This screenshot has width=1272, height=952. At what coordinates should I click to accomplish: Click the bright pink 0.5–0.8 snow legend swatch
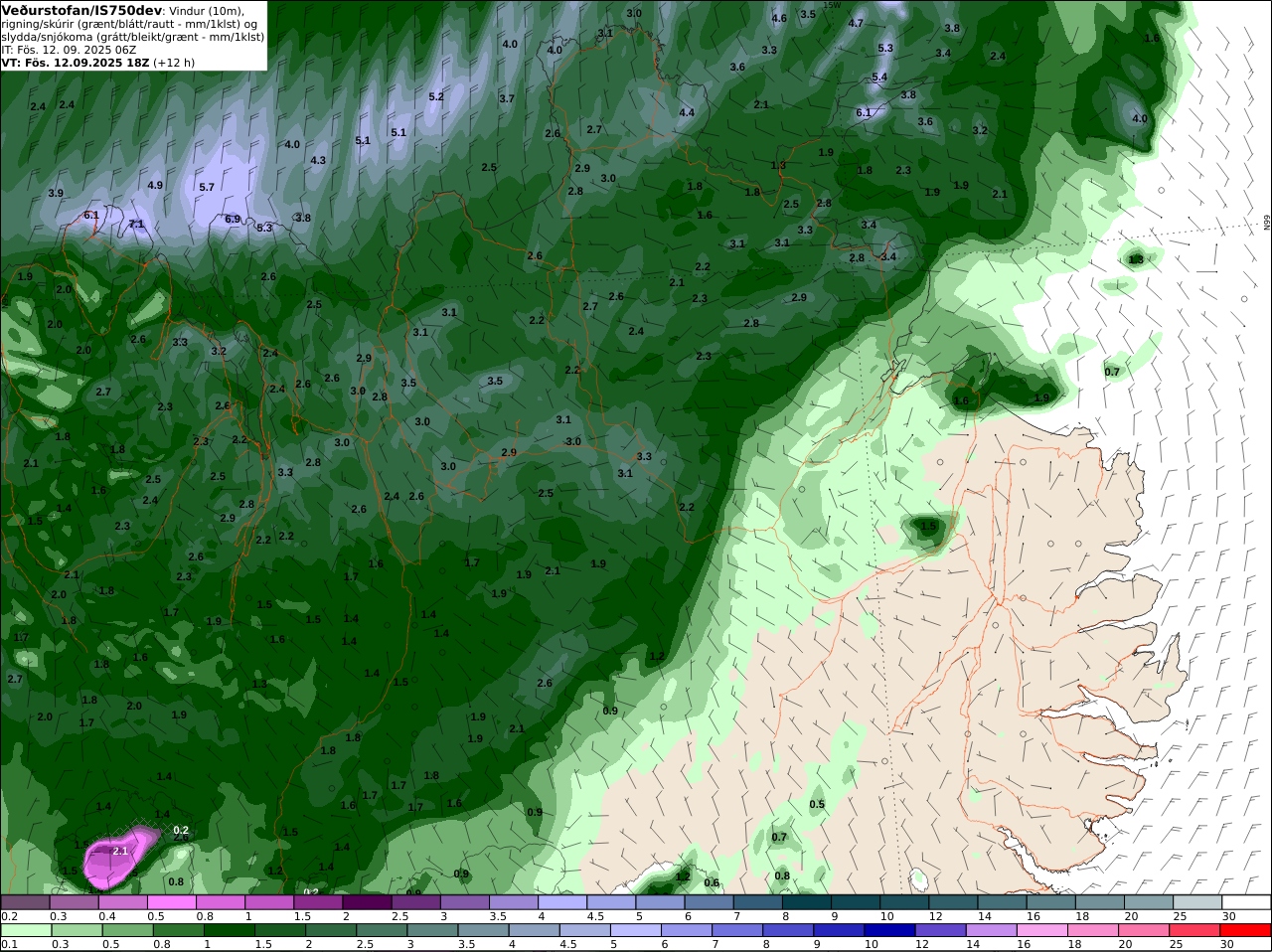[171, 902]
